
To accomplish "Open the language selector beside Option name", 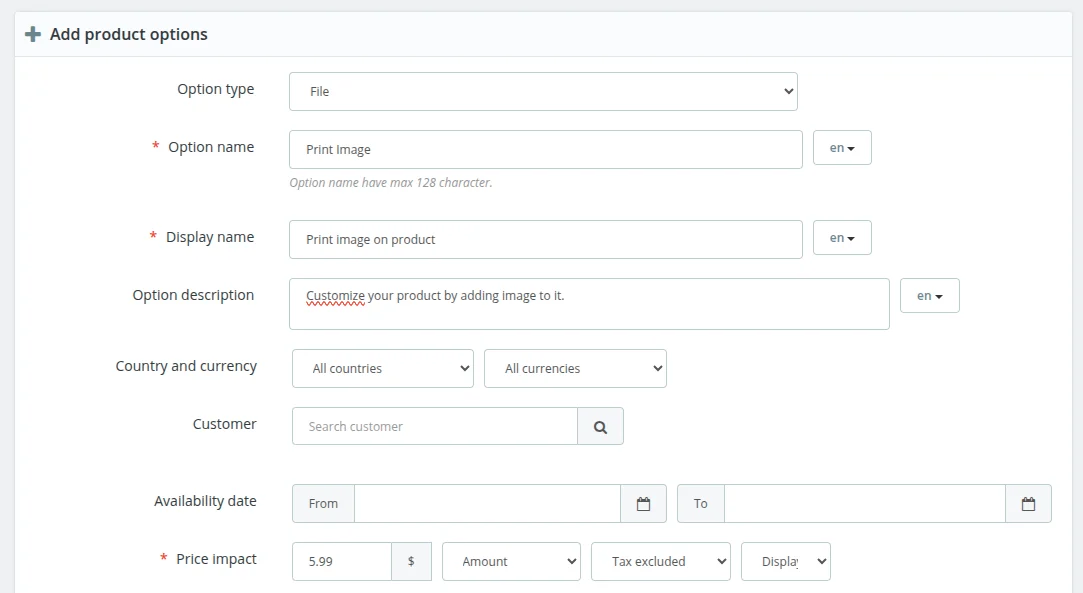I will pos(841,147).
